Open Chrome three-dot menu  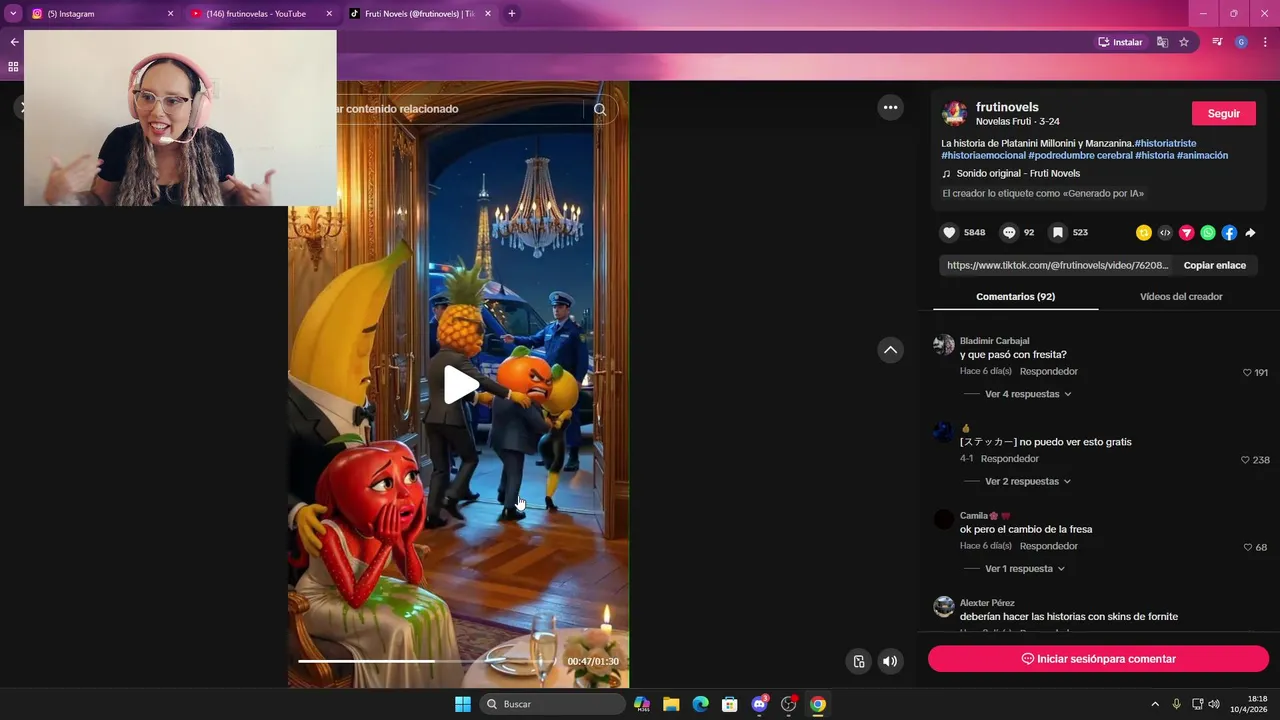1265,42
